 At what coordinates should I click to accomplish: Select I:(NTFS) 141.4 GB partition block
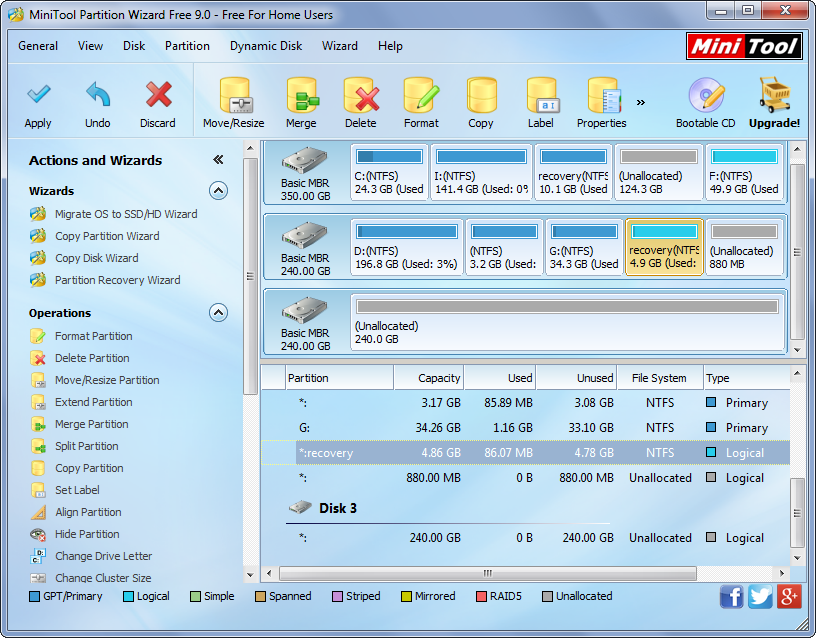tap(481, 172)
